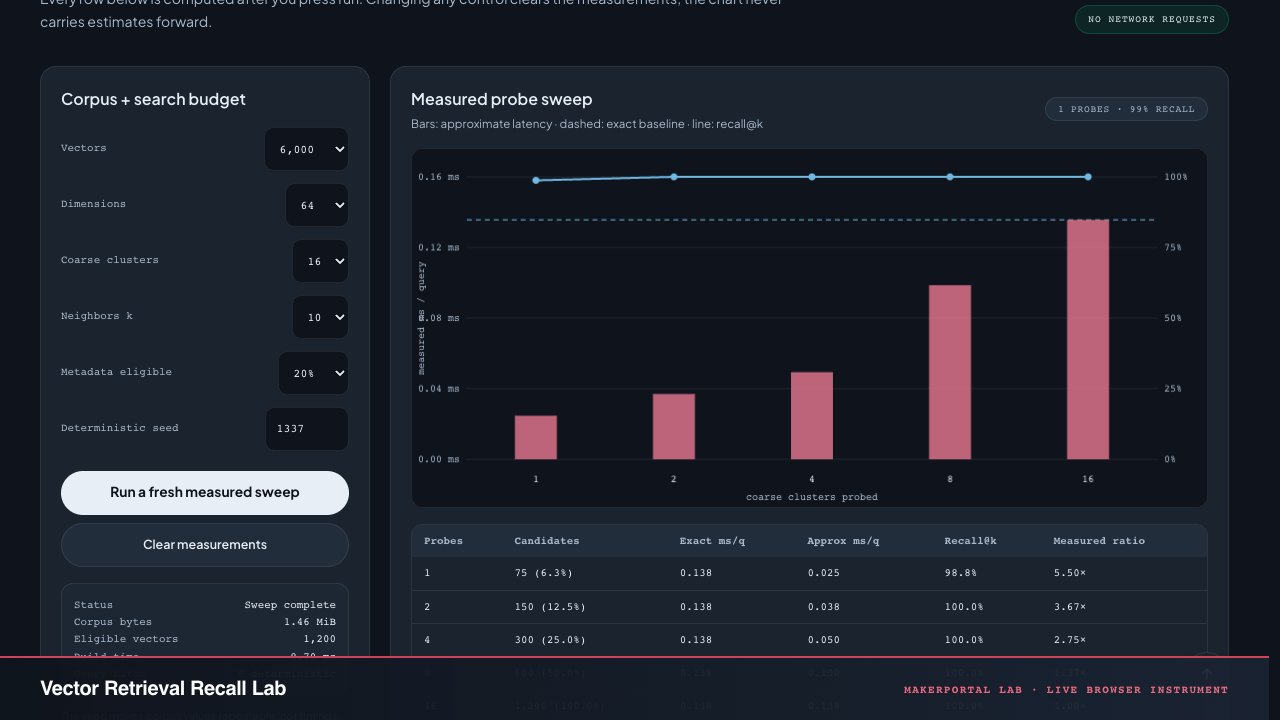This screenshot has height=720, width=1280.
Task: Click the dashed exact baseline line
Action: pos(811,220)
